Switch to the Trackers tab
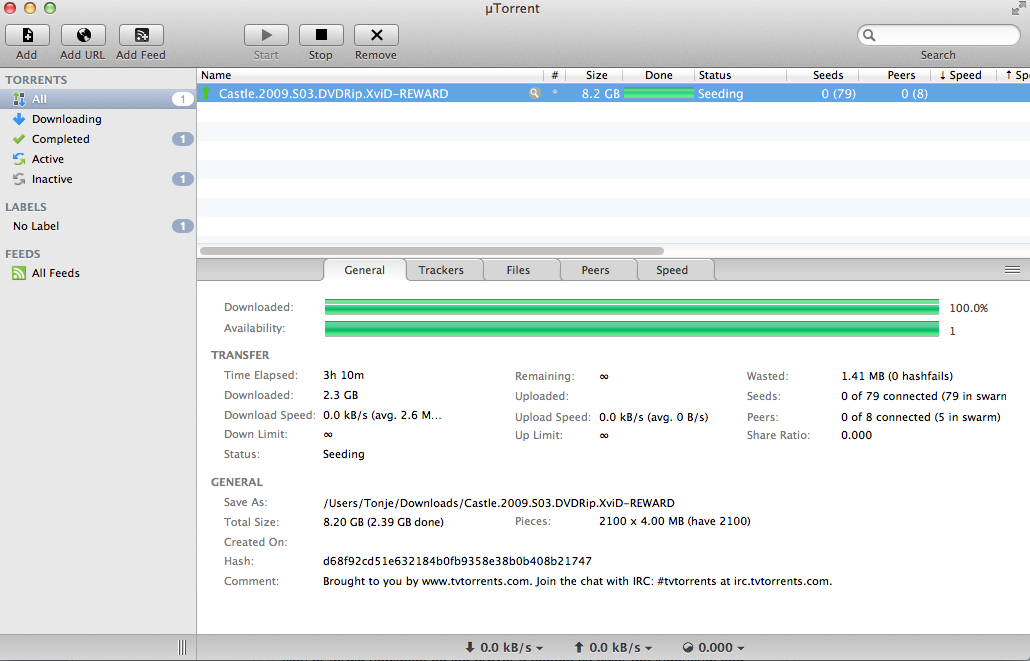Viewport: 1030px width, 661px height. pyautogui.click(x=441, y=270)
